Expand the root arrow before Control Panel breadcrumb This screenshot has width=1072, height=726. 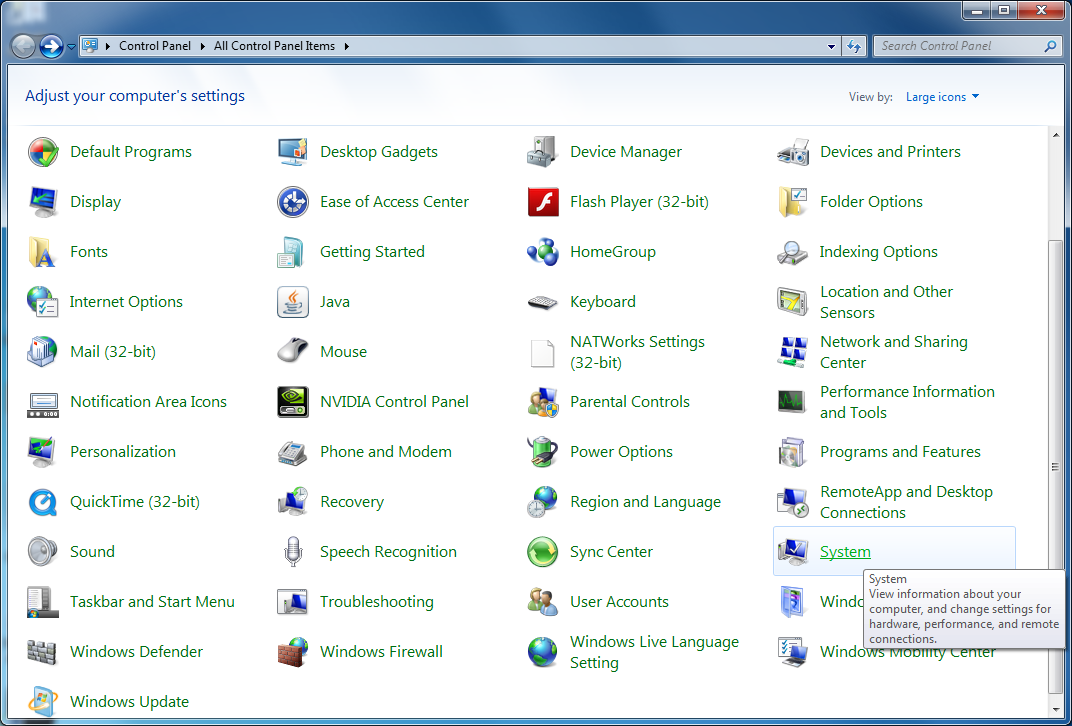coord(107,46)
